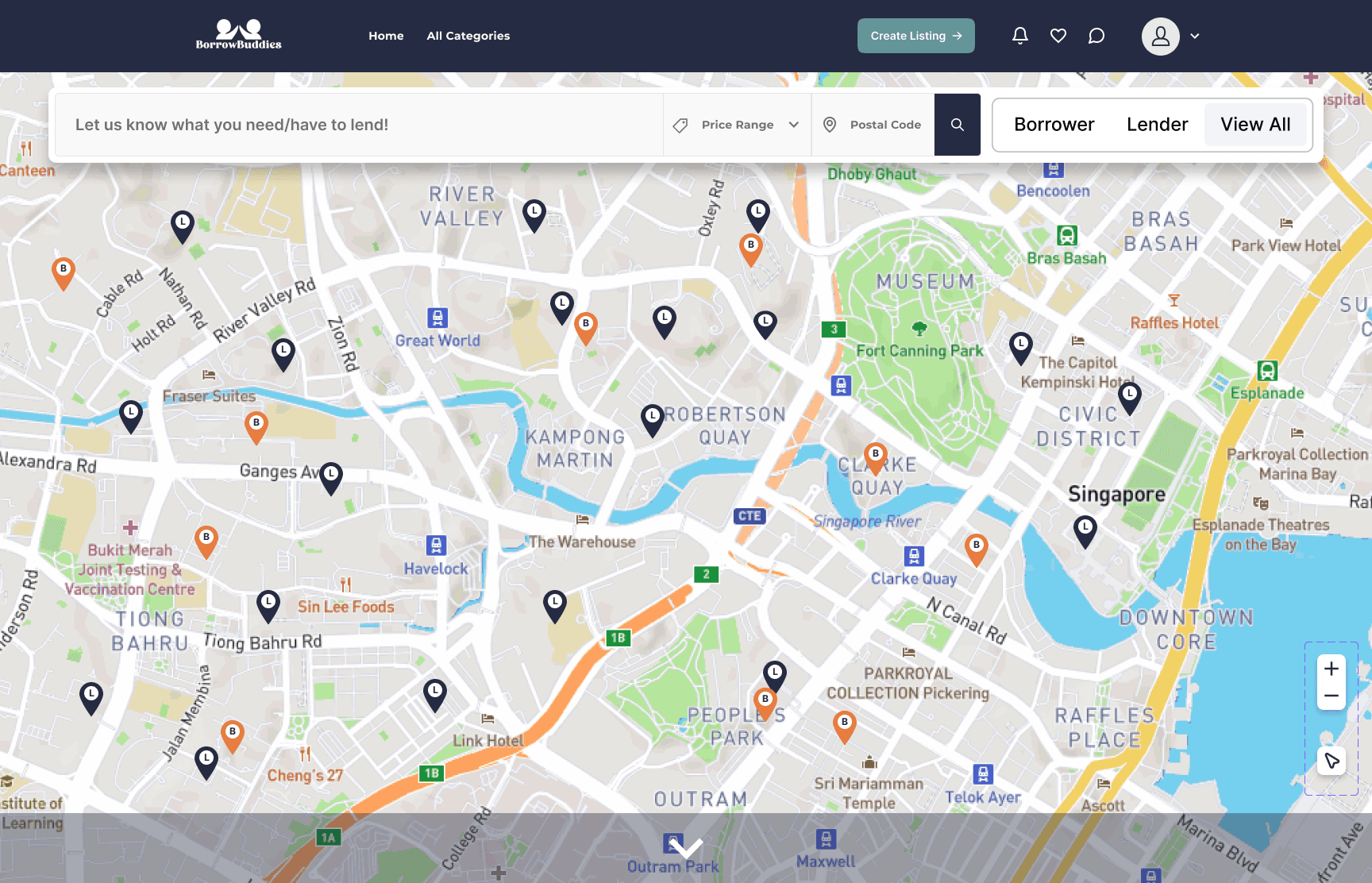Expand the bottom panel chevron
1372x883 pixels.
pos(686,848)
